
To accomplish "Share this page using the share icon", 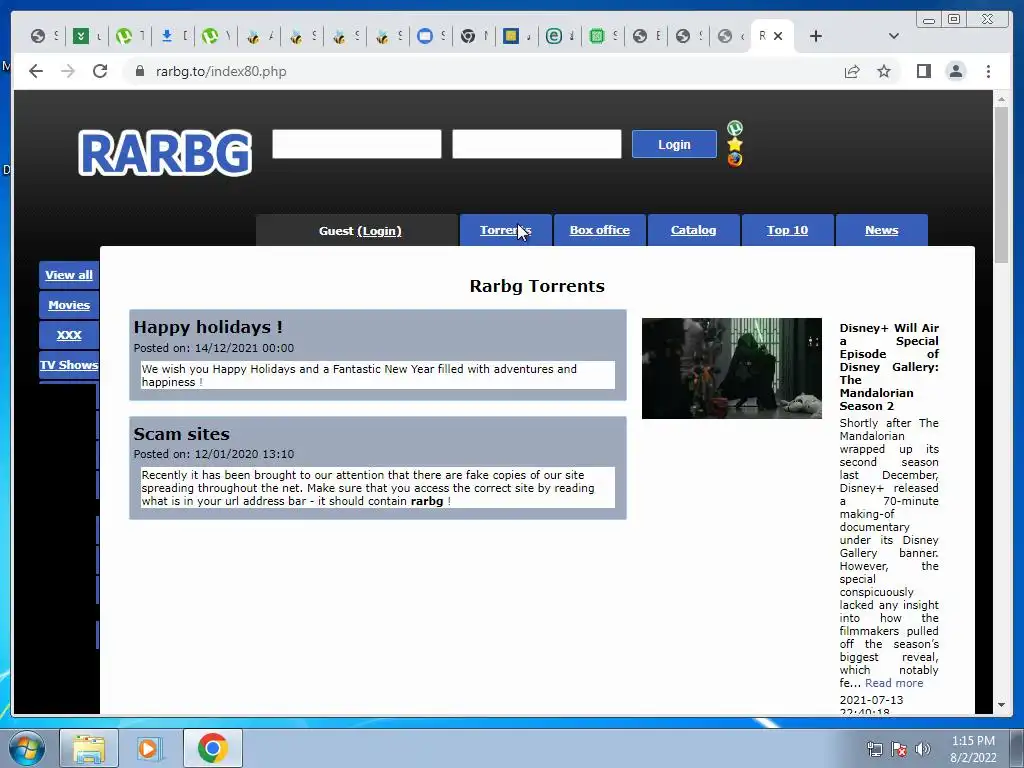I will click(852, 71).
